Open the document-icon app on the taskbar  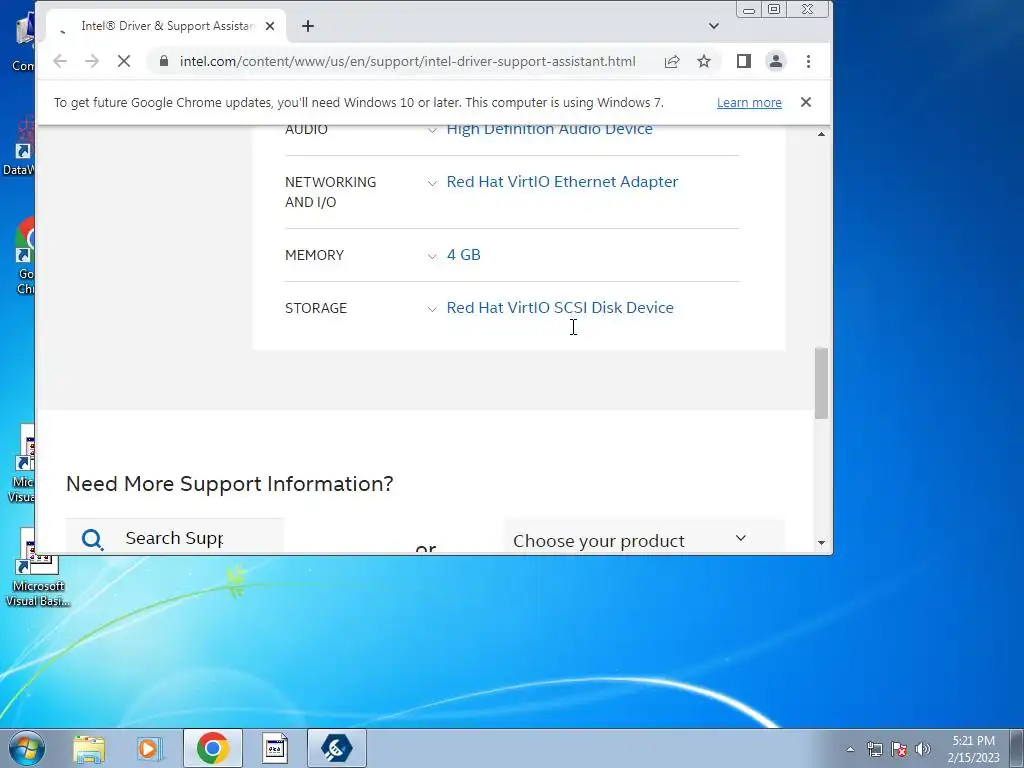pos(275,748)
